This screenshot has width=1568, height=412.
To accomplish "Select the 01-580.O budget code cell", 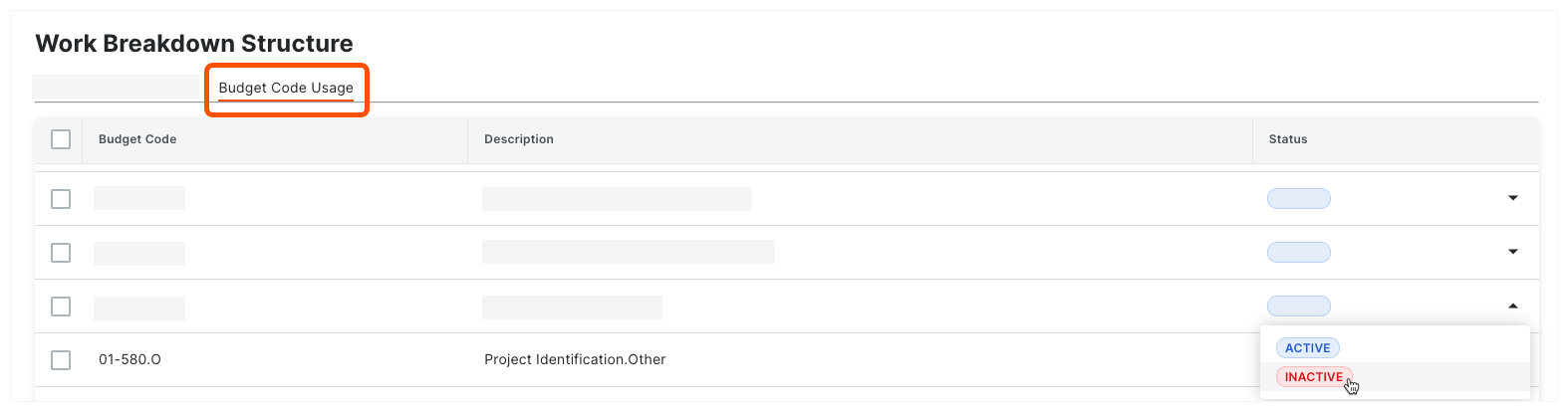I will 130,359.
